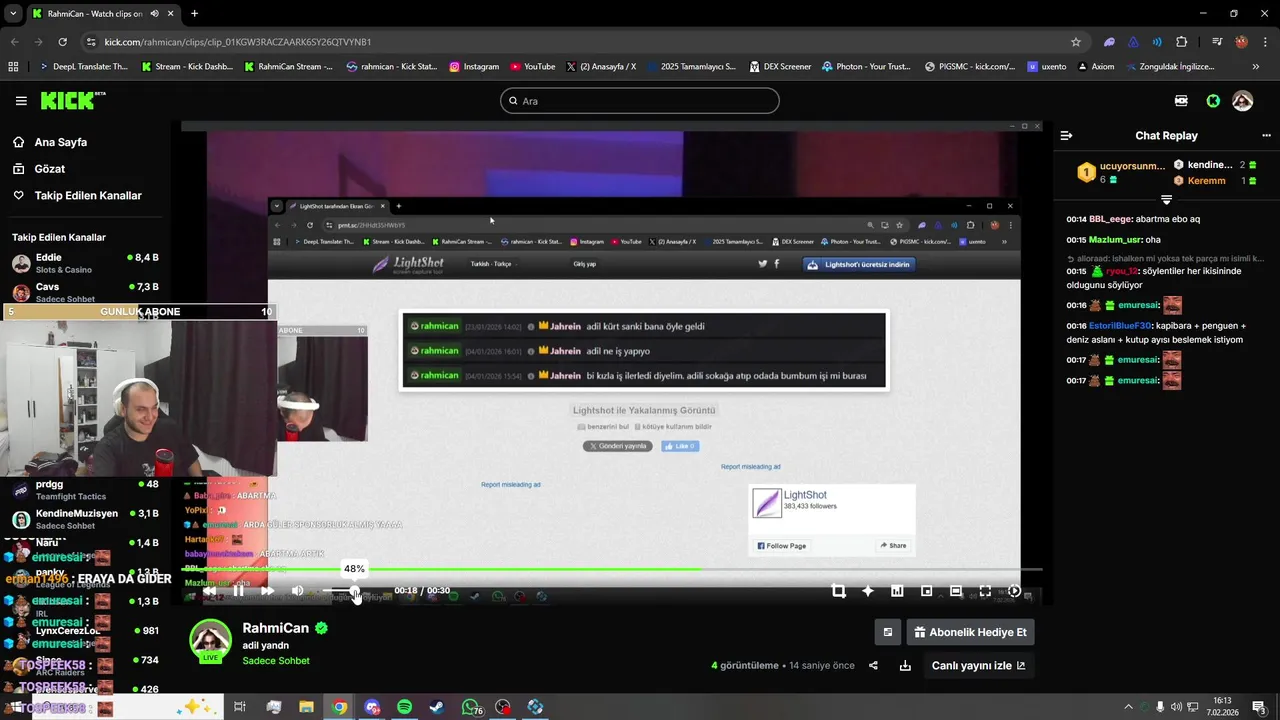The width and height of the screenshot is (1280, 720).
Task: Open the Windows notification center
Action: (x=1260, y=707)
